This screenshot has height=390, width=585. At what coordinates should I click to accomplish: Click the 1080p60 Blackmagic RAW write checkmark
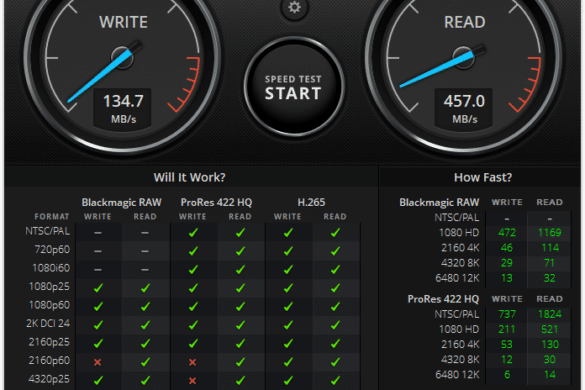tap(98, 306)
